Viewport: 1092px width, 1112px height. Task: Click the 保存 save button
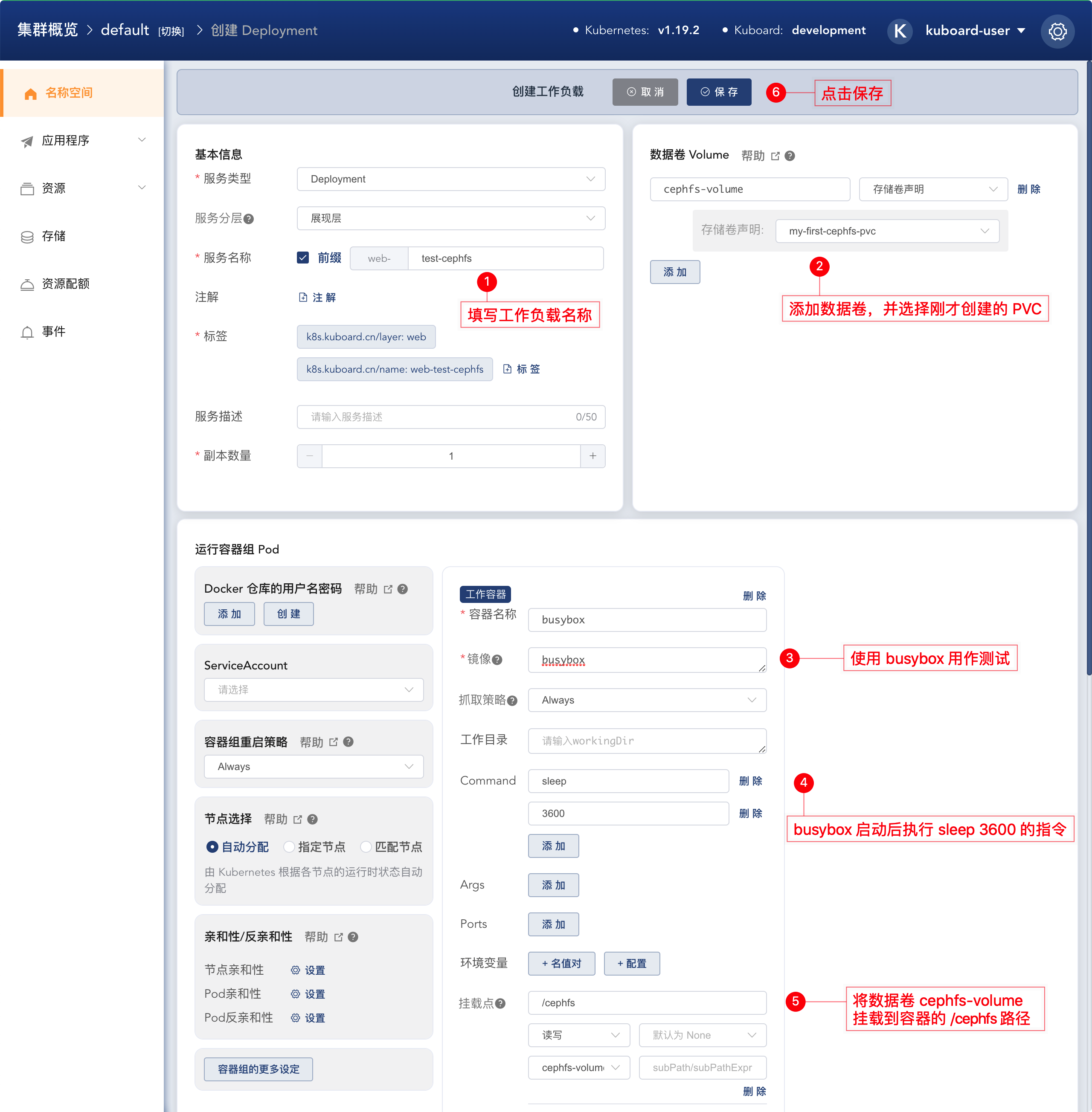point(719,92)
